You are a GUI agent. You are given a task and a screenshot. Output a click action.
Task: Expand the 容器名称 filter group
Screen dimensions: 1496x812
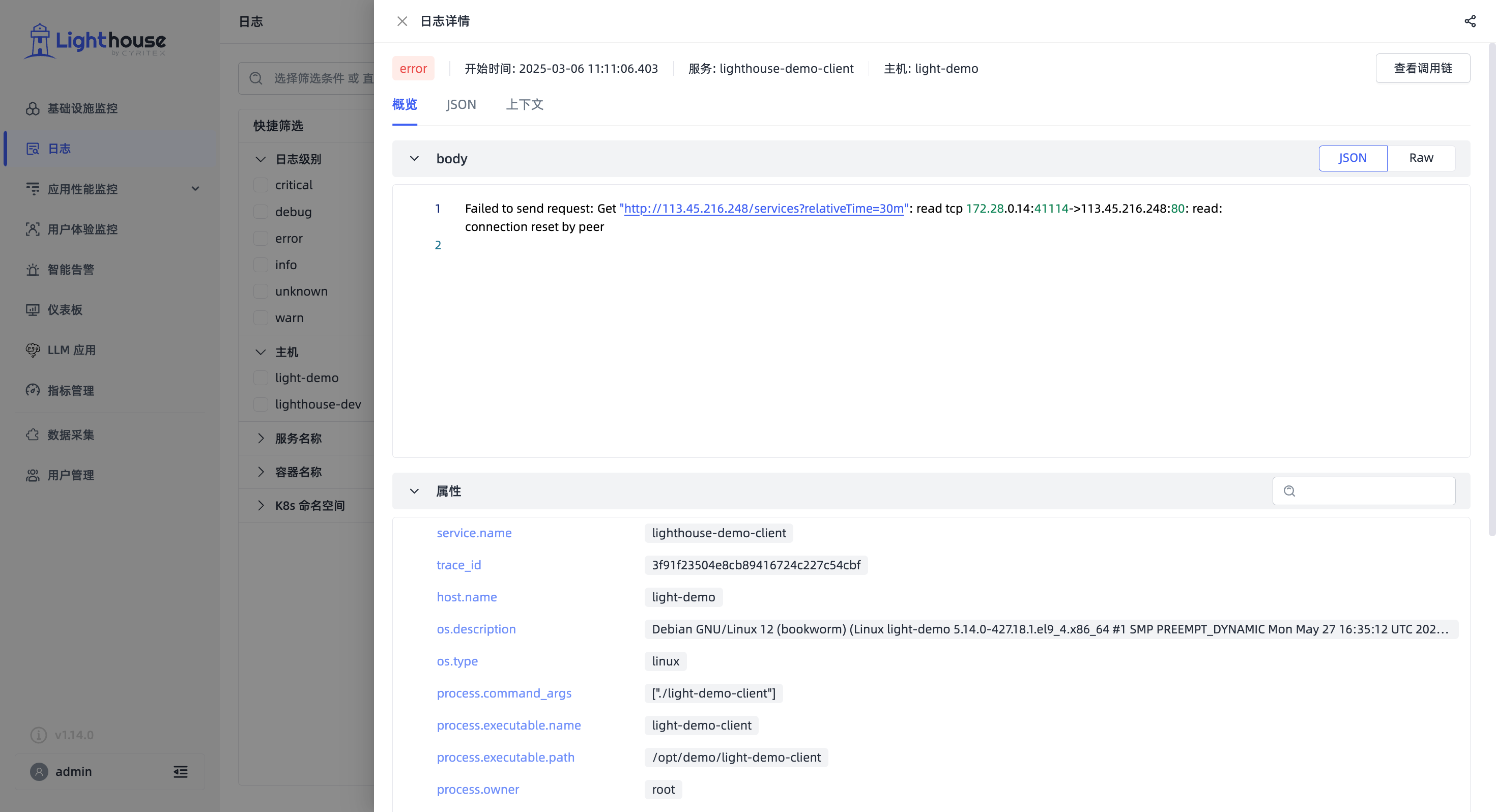click(261, 472)
